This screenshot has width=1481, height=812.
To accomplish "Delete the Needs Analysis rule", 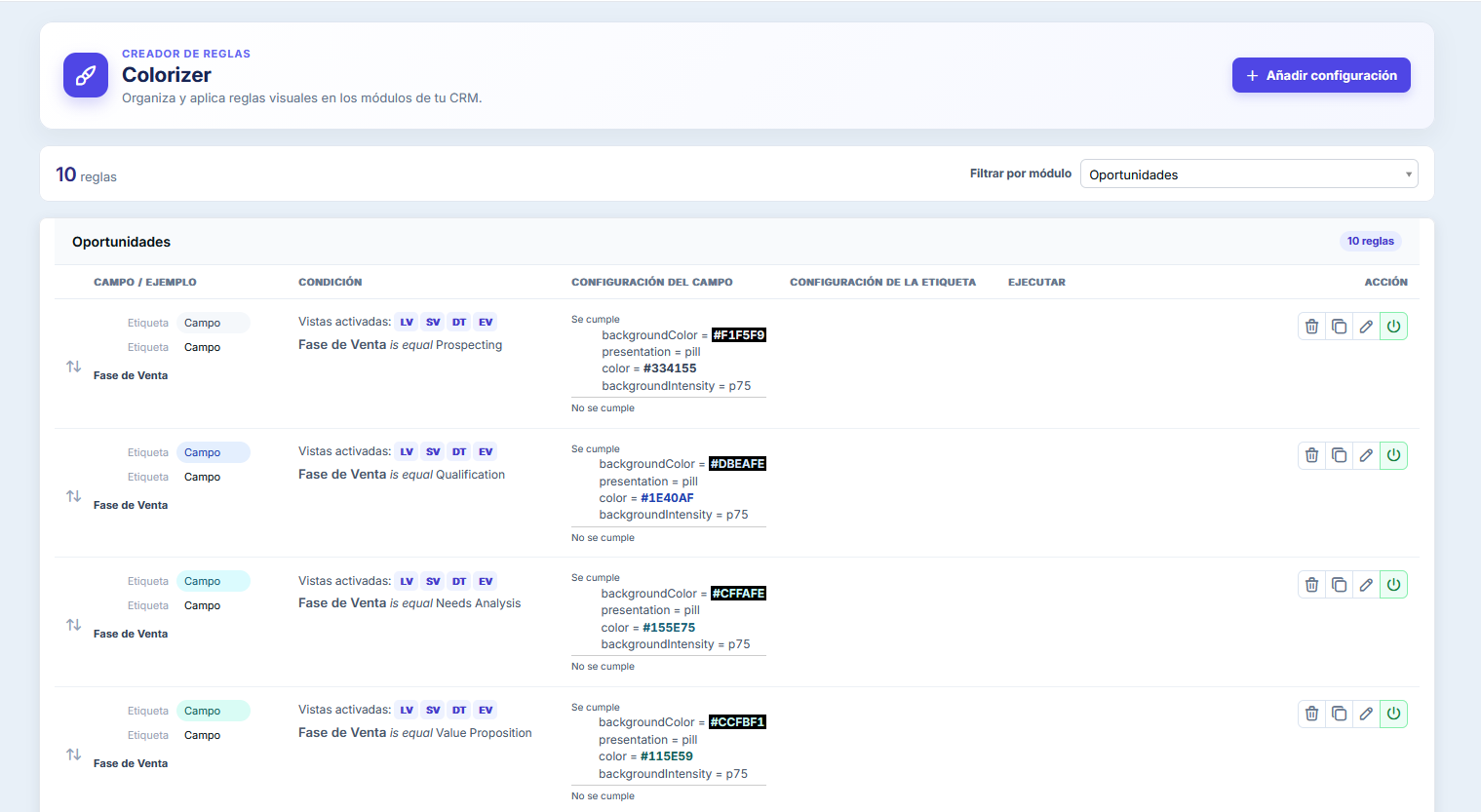I will point(1311,585).
